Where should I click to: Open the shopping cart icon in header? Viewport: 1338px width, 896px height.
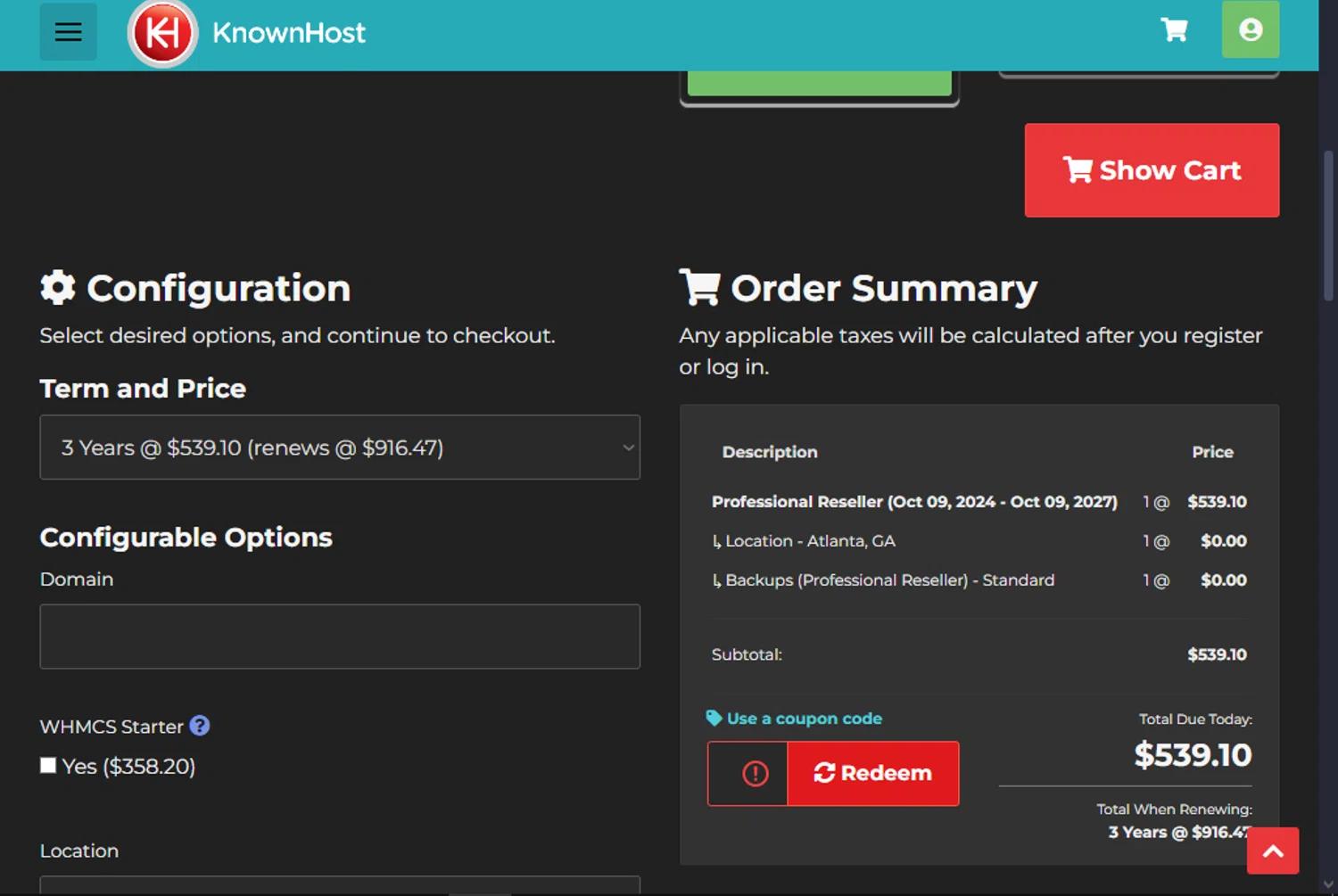click(x=1174, y=30)
